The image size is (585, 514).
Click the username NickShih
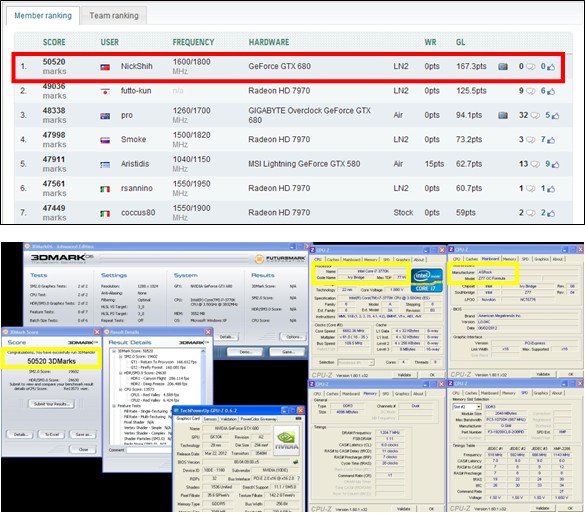[137, 66]
